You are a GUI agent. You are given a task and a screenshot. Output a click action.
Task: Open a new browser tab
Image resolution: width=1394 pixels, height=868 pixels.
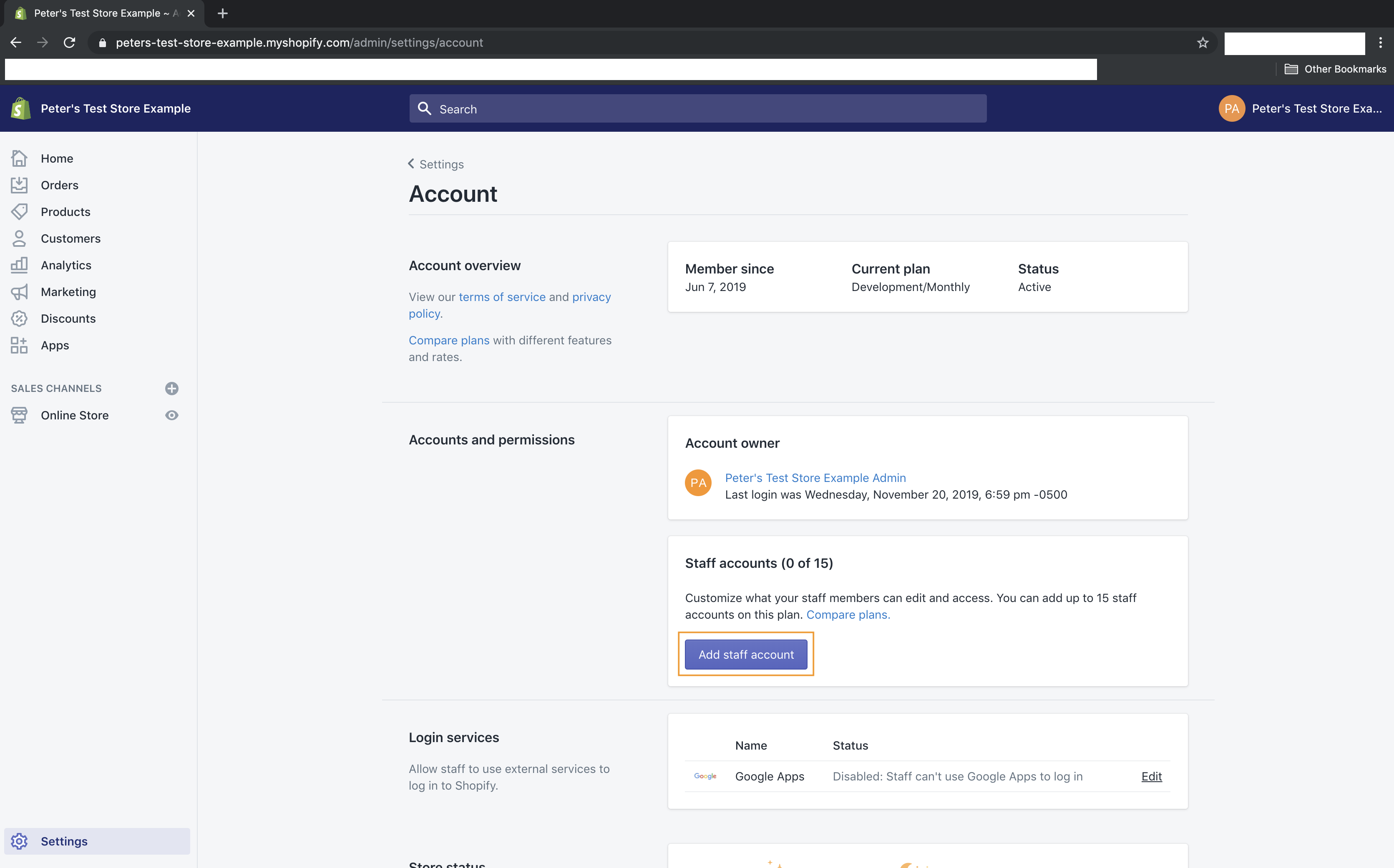coord(223,13)
